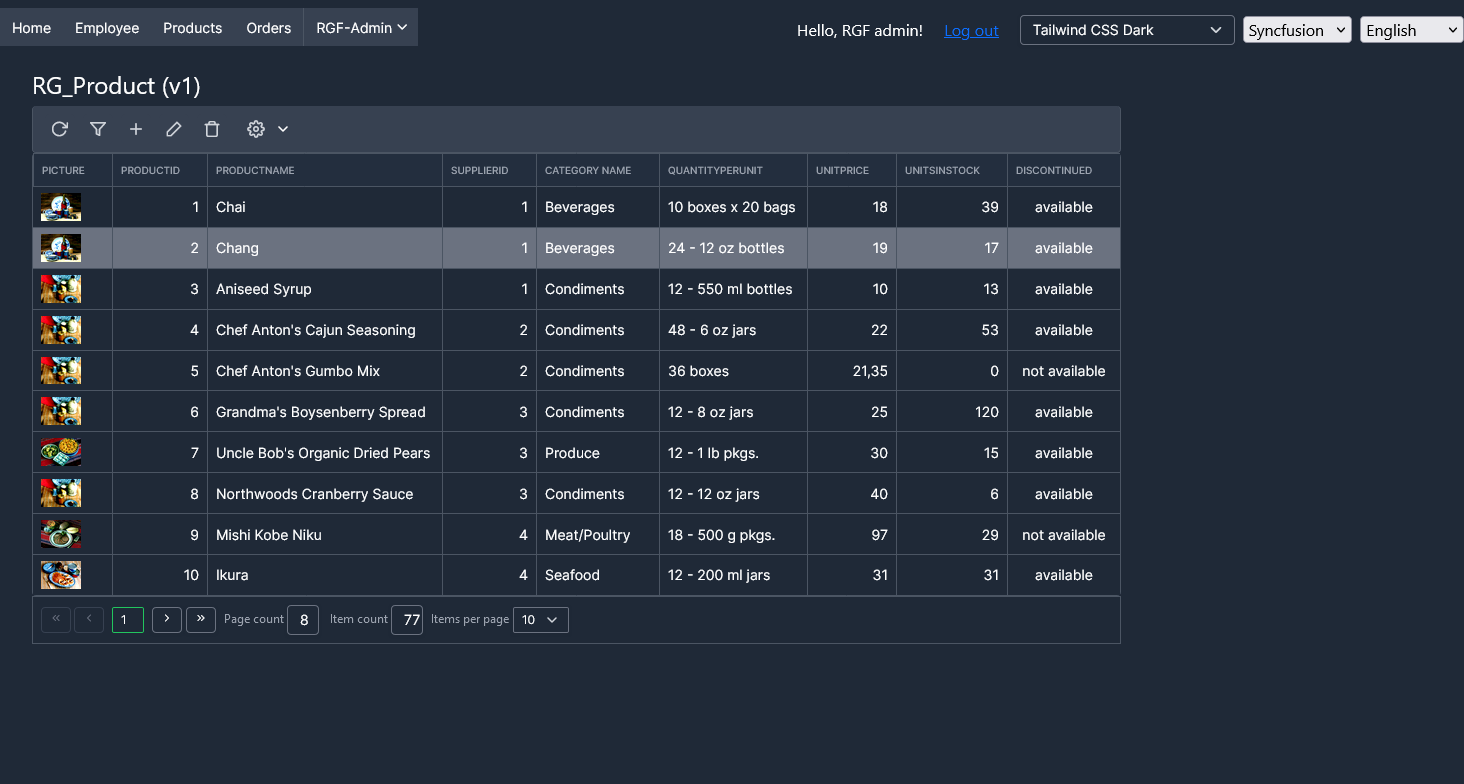Navigate to the Orders page
1464x784 pixels.
[268, 28]
